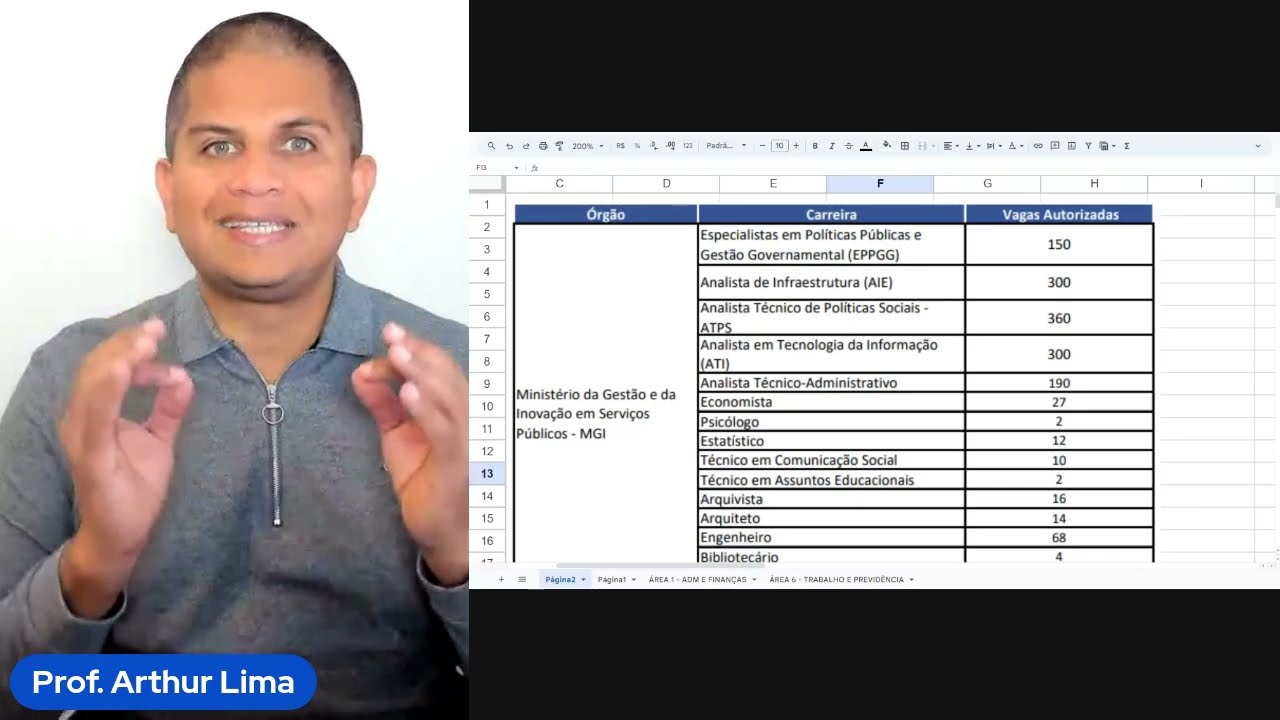This screenshot has height=720, width=1280.
Task: Increase decimal places icon
Action: [670, 146]
